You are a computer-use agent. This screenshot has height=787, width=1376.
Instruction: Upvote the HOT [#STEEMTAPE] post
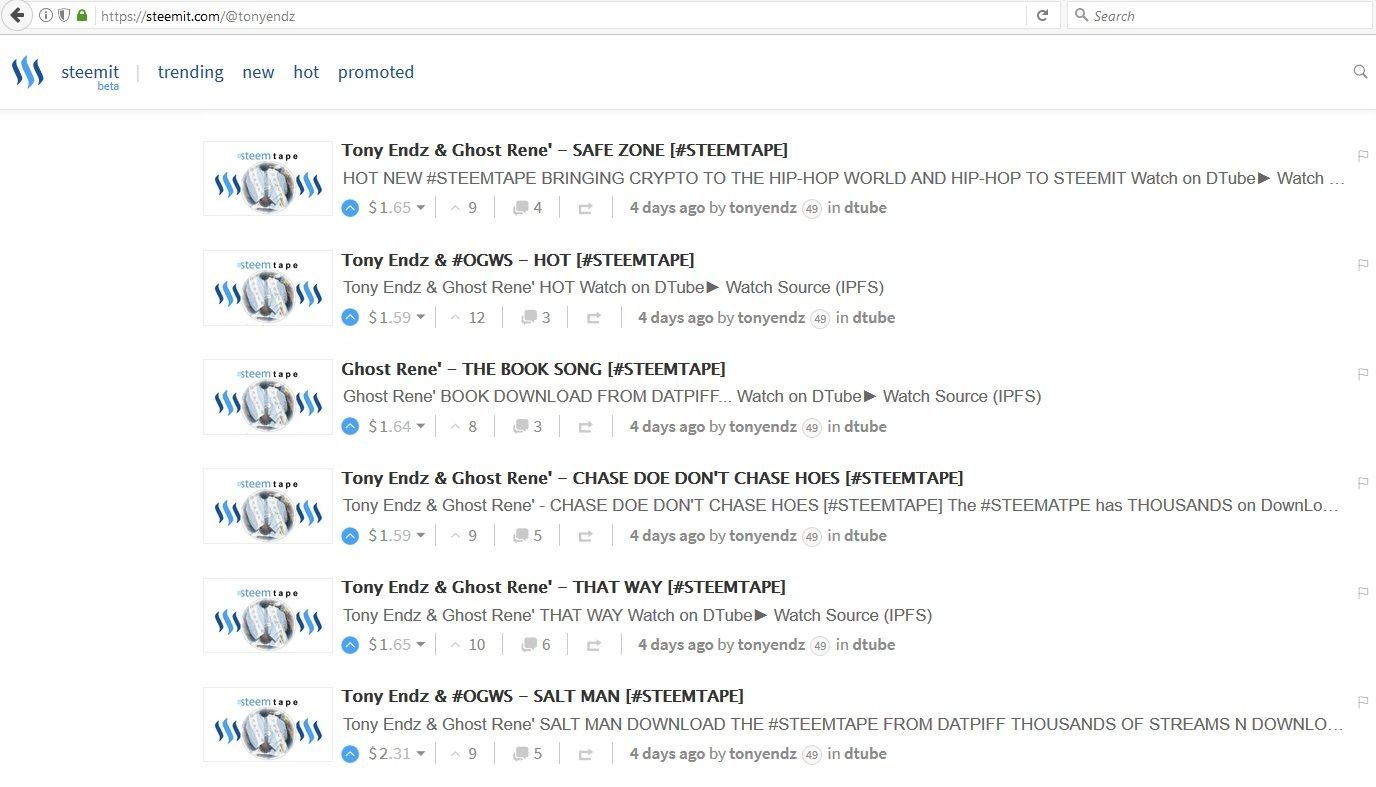click(350, 318)
